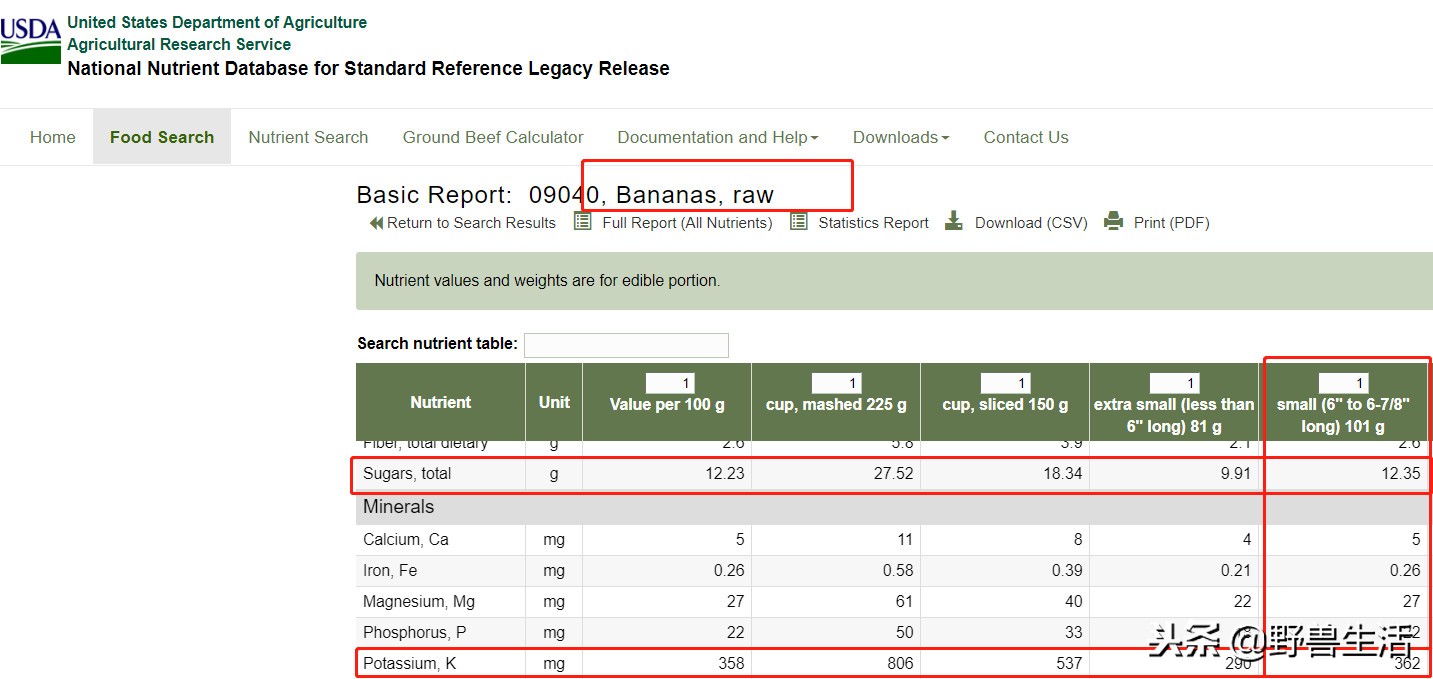Click the USDA logo icon

pos(31,41)
